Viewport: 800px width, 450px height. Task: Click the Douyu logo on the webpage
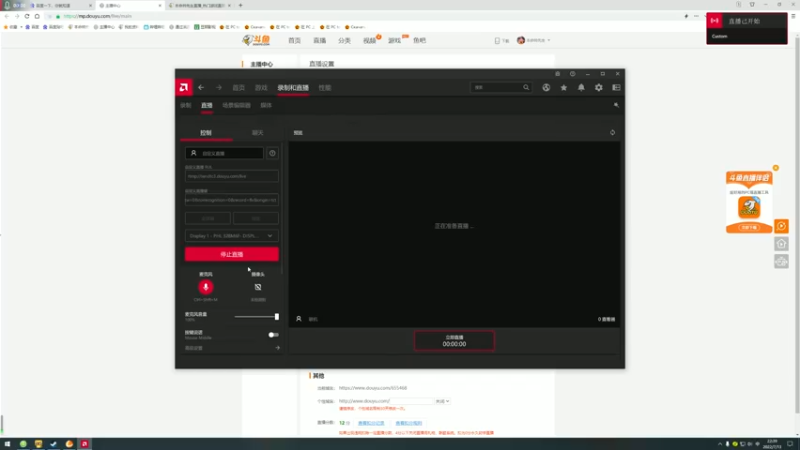(256, 40)
